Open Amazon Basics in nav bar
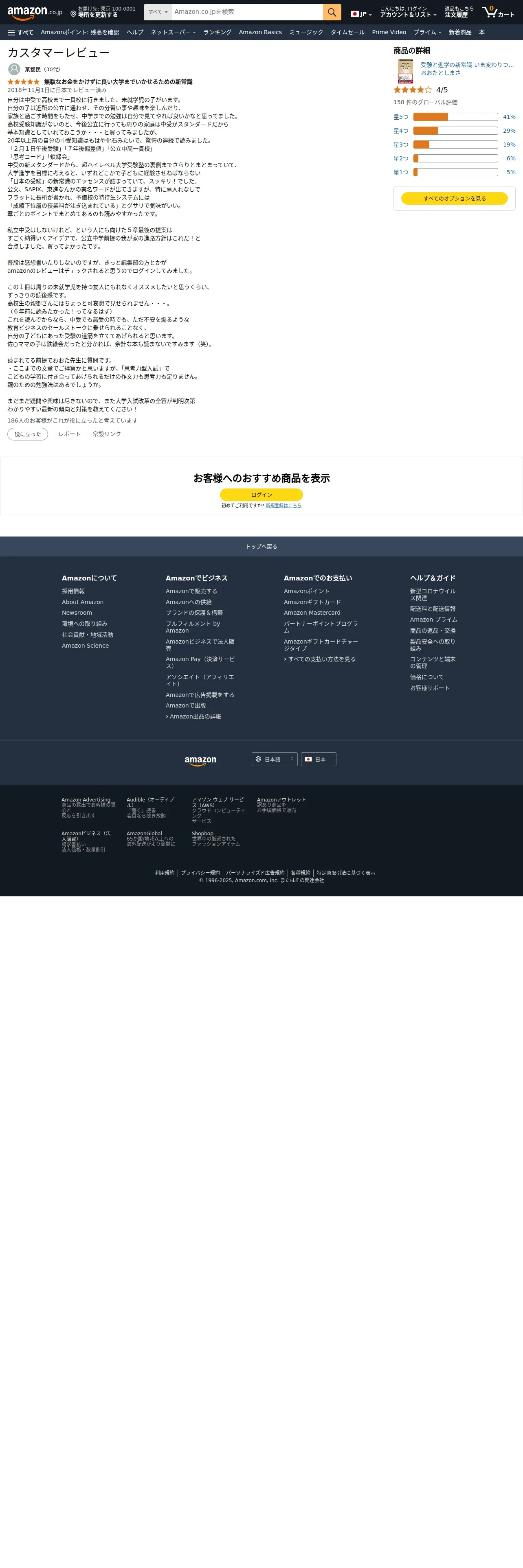The height and width of the screenshot is (1568, 523). [x=260, y=32]
